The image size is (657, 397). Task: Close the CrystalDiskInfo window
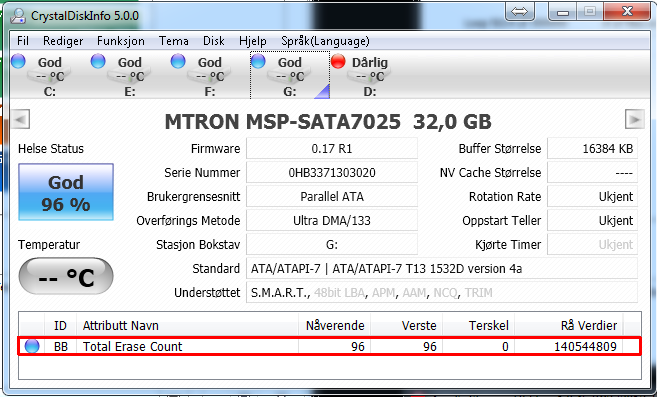click(x=627, y=12)
